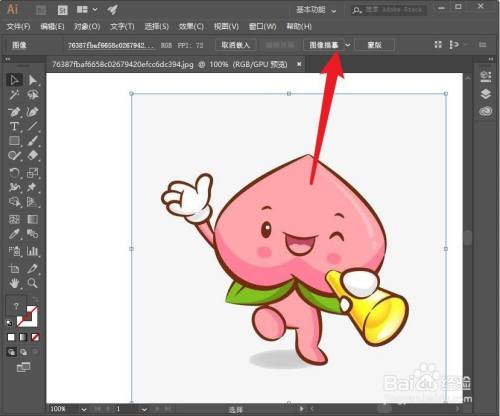Open the 文件(F) menu
Image resolution: width=500 pixels, height=416 pixels.
(x=18, y=27)
